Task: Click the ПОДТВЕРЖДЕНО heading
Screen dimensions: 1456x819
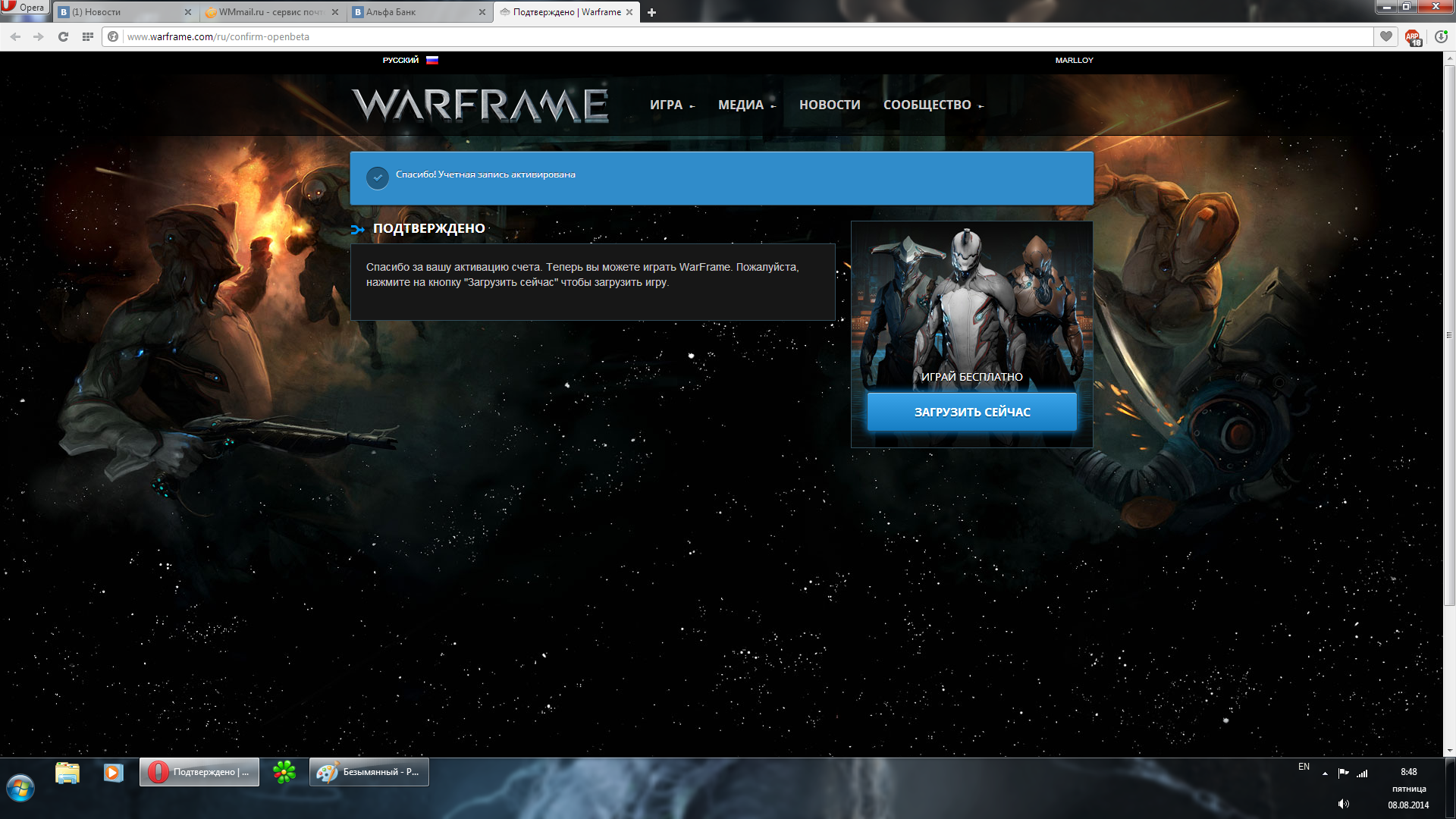Action: click(428, 228)
